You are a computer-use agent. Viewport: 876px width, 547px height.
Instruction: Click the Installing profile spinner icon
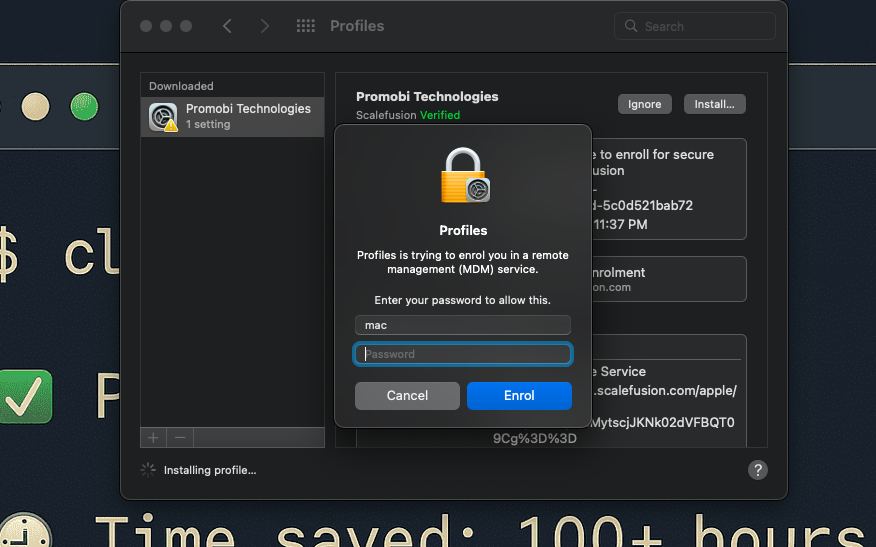click(148, 470)
